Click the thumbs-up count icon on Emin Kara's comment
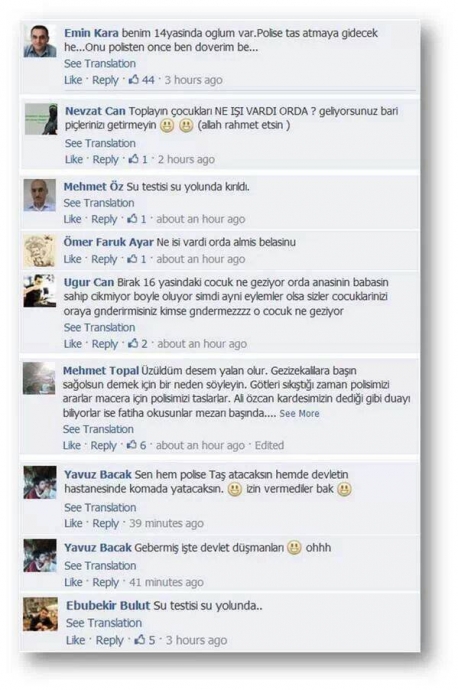The image size is (458, 690). point(134,80)
